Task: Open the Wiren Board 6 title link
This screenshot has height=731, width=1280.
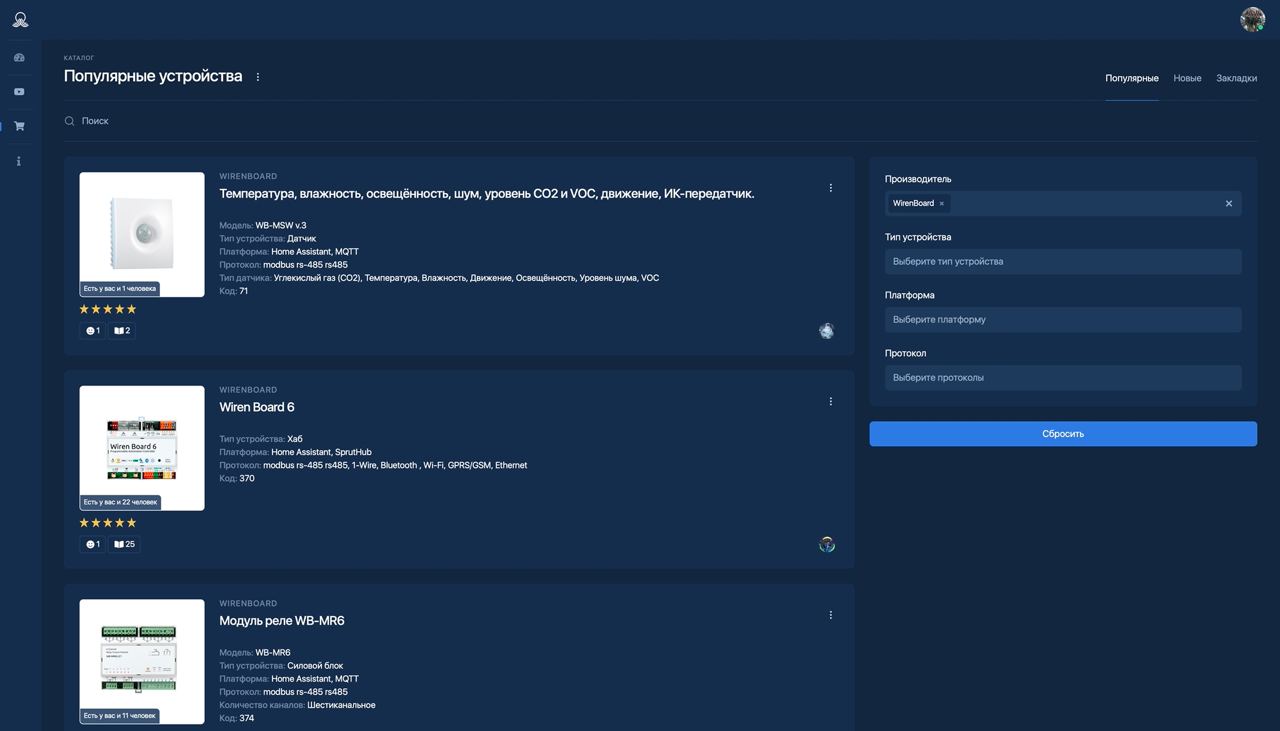Action: [x=257, y=408]
